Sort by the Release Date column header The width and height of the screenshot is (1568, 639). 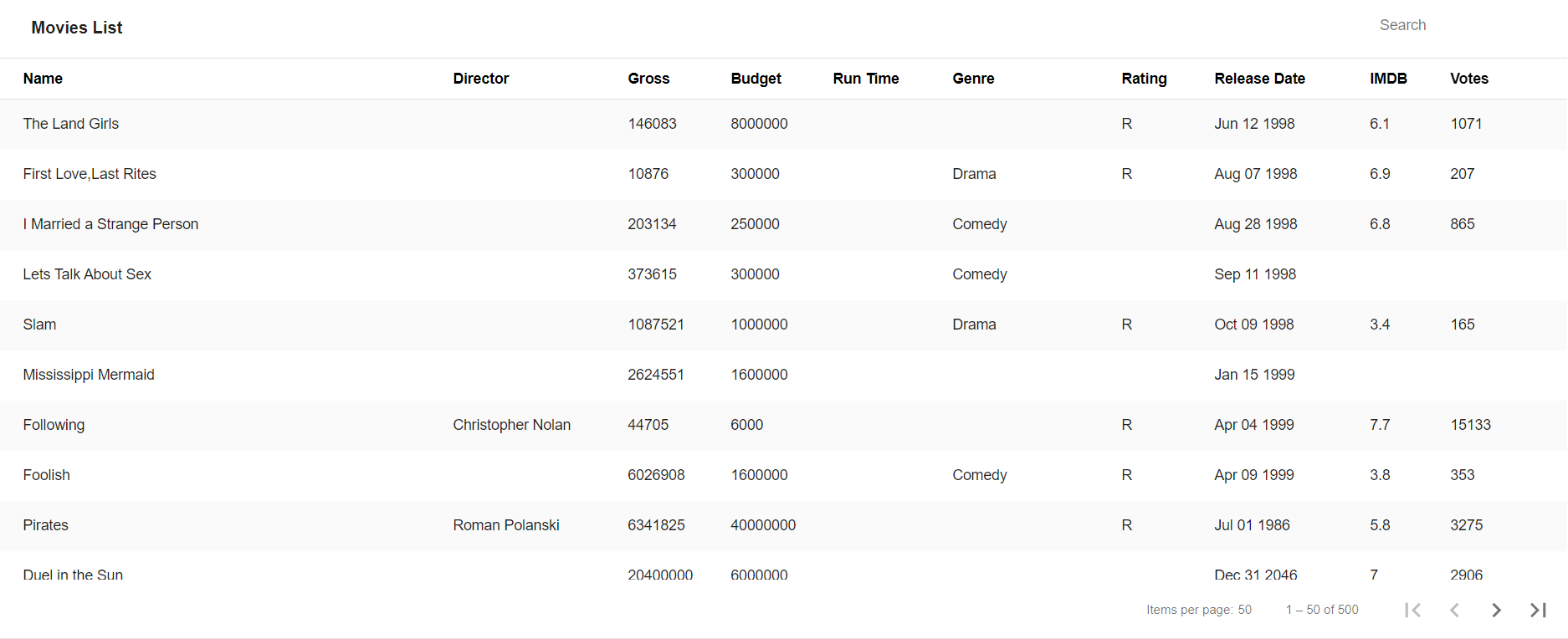(x=1259, y=79)
